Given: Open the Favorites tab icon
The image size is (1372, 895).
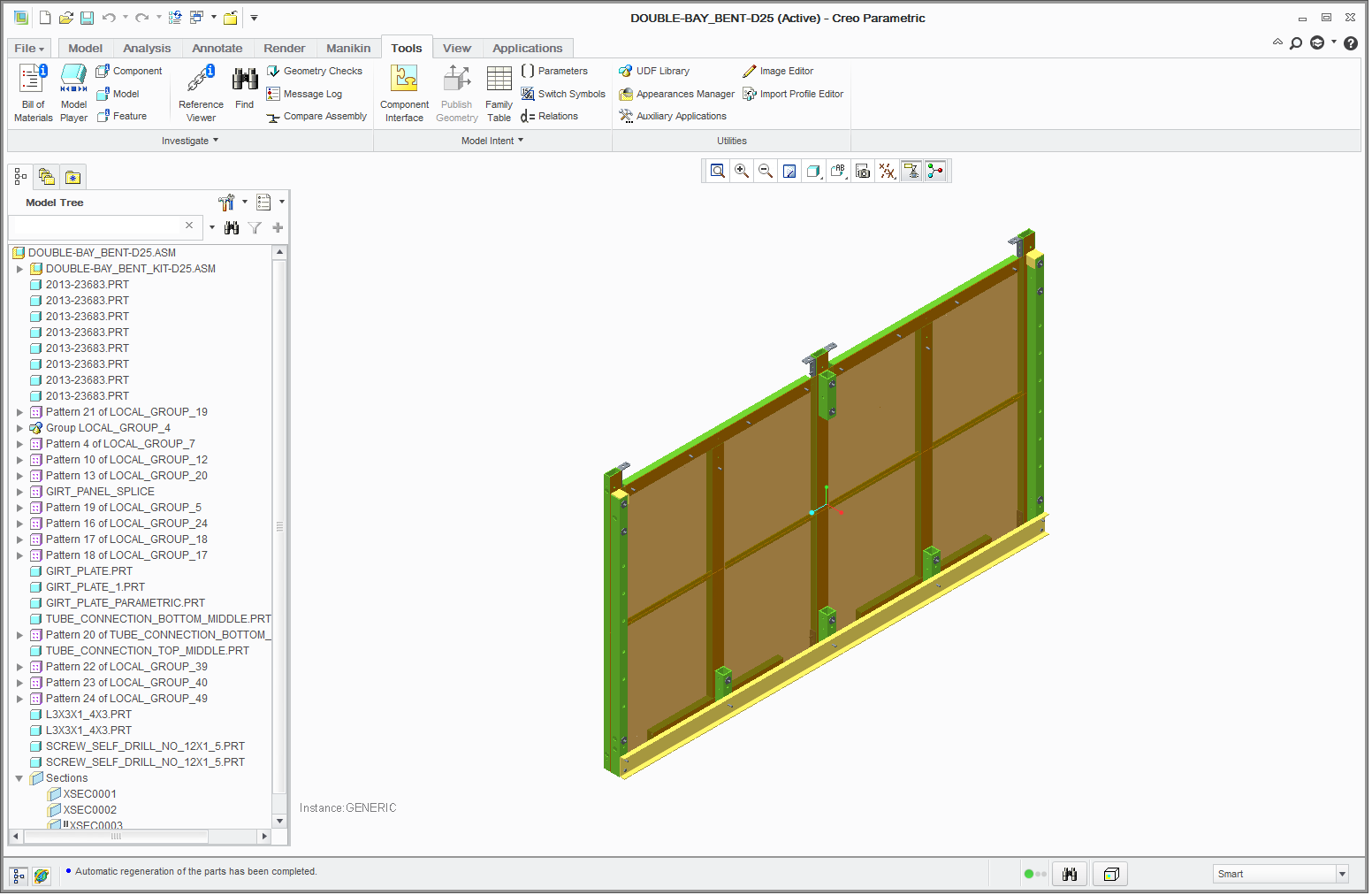Looking at the screenshot, I should click(72, 177).
